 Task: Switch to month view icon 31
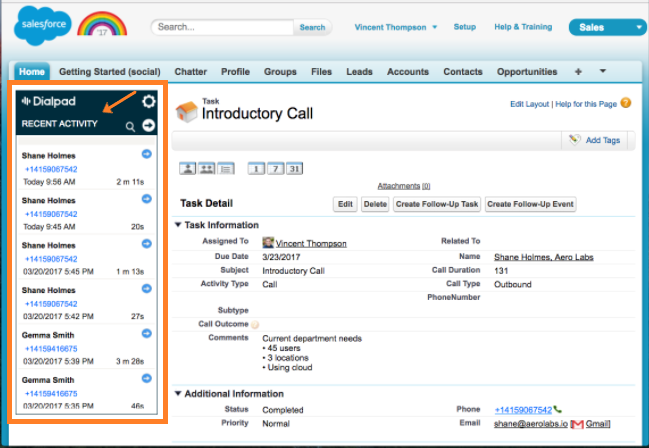tap(294, 169)
